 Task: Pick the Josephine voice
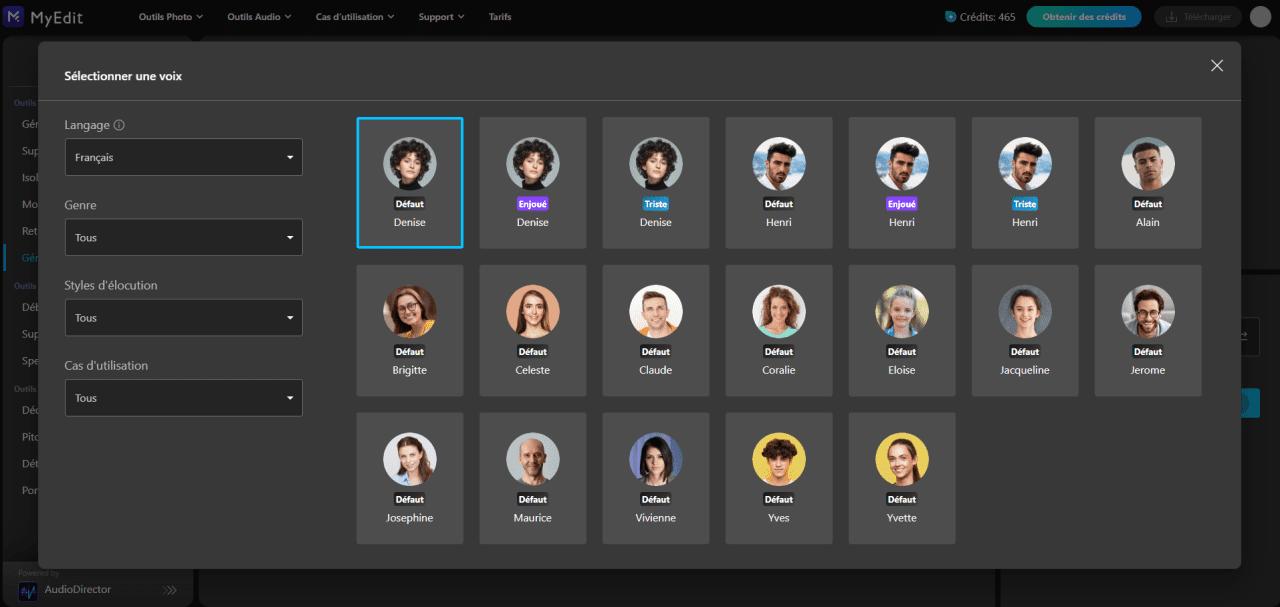point(410,479)
